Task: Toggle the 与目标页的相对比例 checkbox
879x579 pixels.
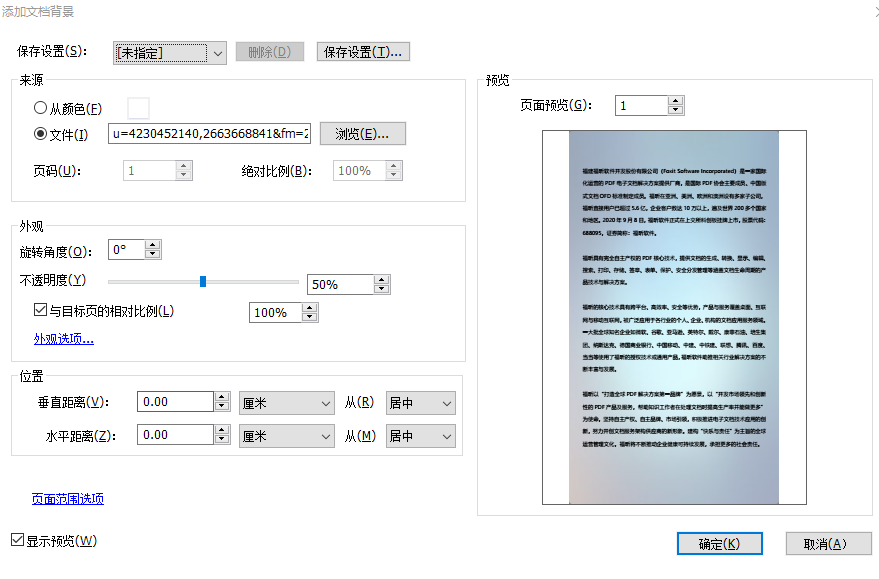Action: [38, 311]
